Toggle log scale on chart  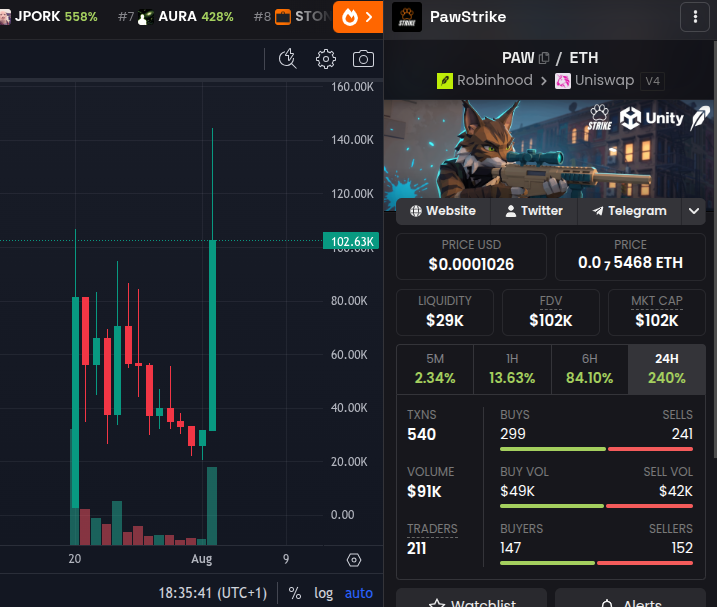pos(323,593)
